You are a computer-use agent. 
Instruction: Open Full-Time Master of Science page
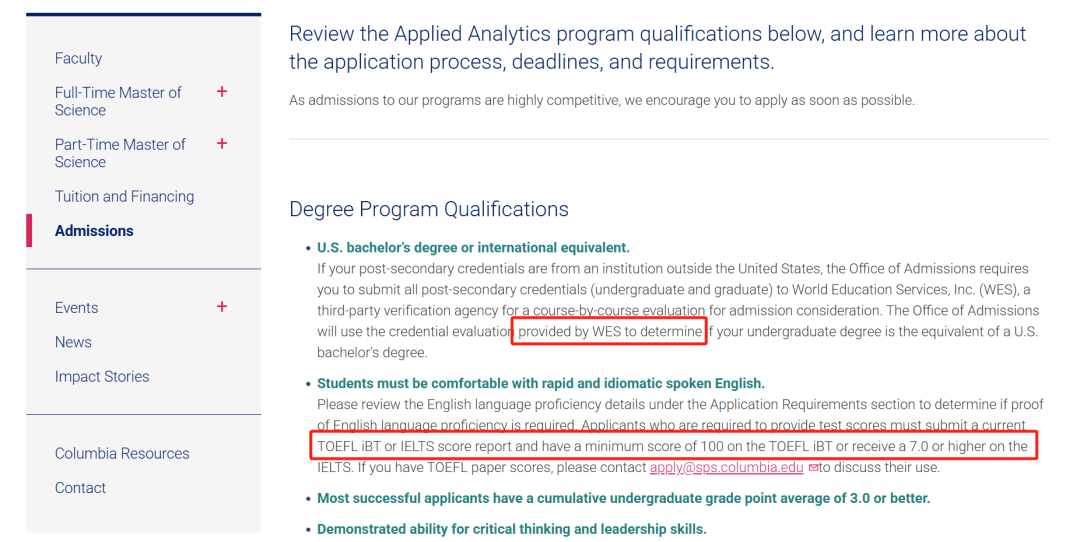[118, 101]
